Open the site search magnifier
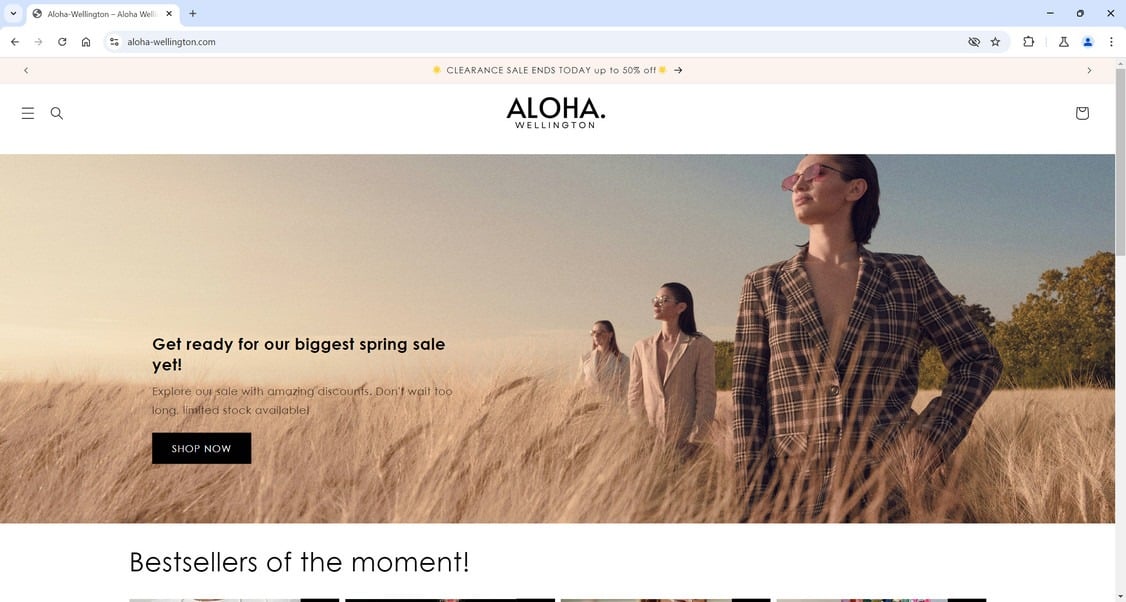Image resolution: width=1126 pixels, height=602 pixels. click(x=57, y=114)
